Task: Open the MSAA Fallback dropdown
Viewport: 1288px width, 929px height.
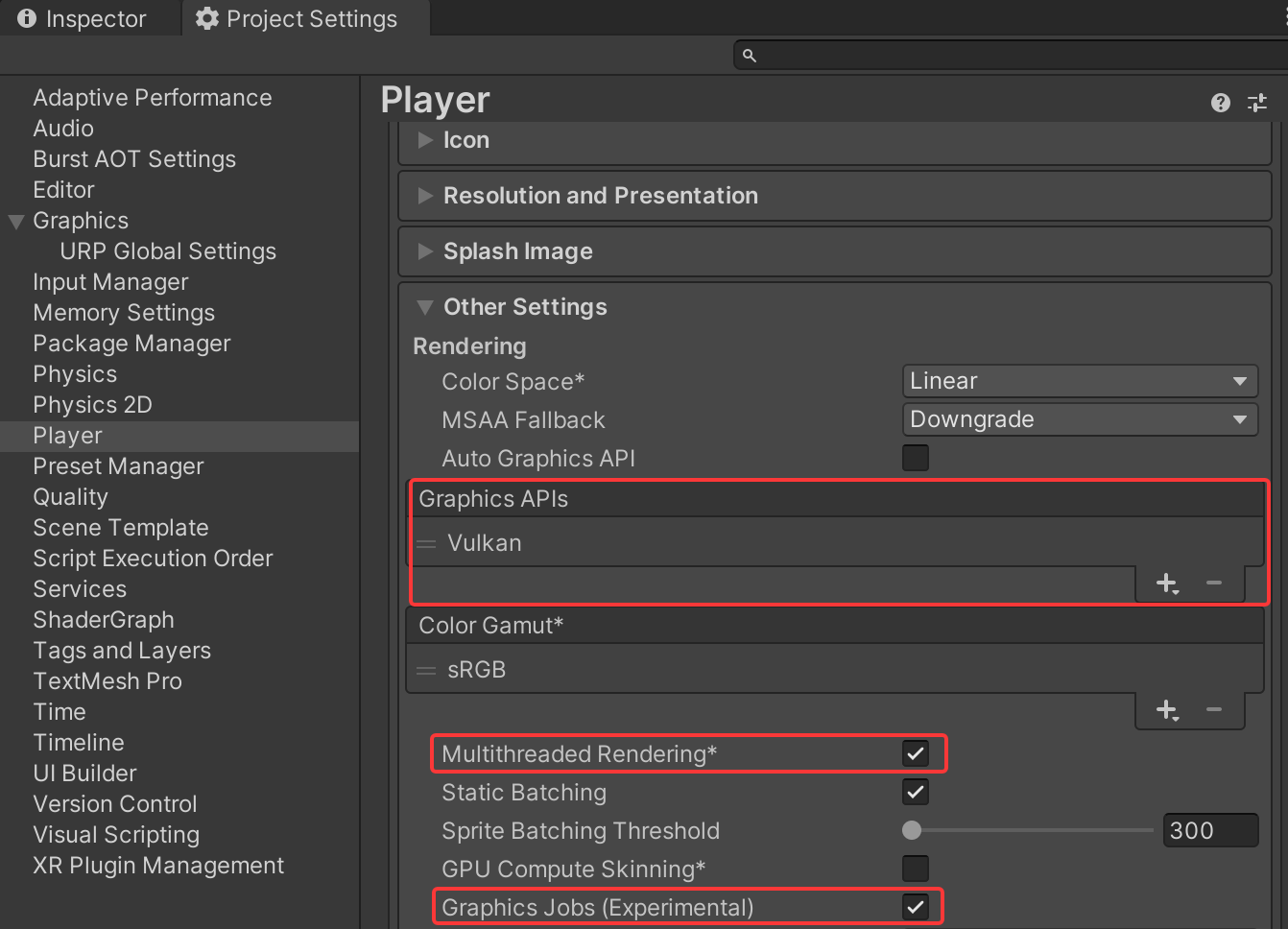Action: coord(1079,419)
